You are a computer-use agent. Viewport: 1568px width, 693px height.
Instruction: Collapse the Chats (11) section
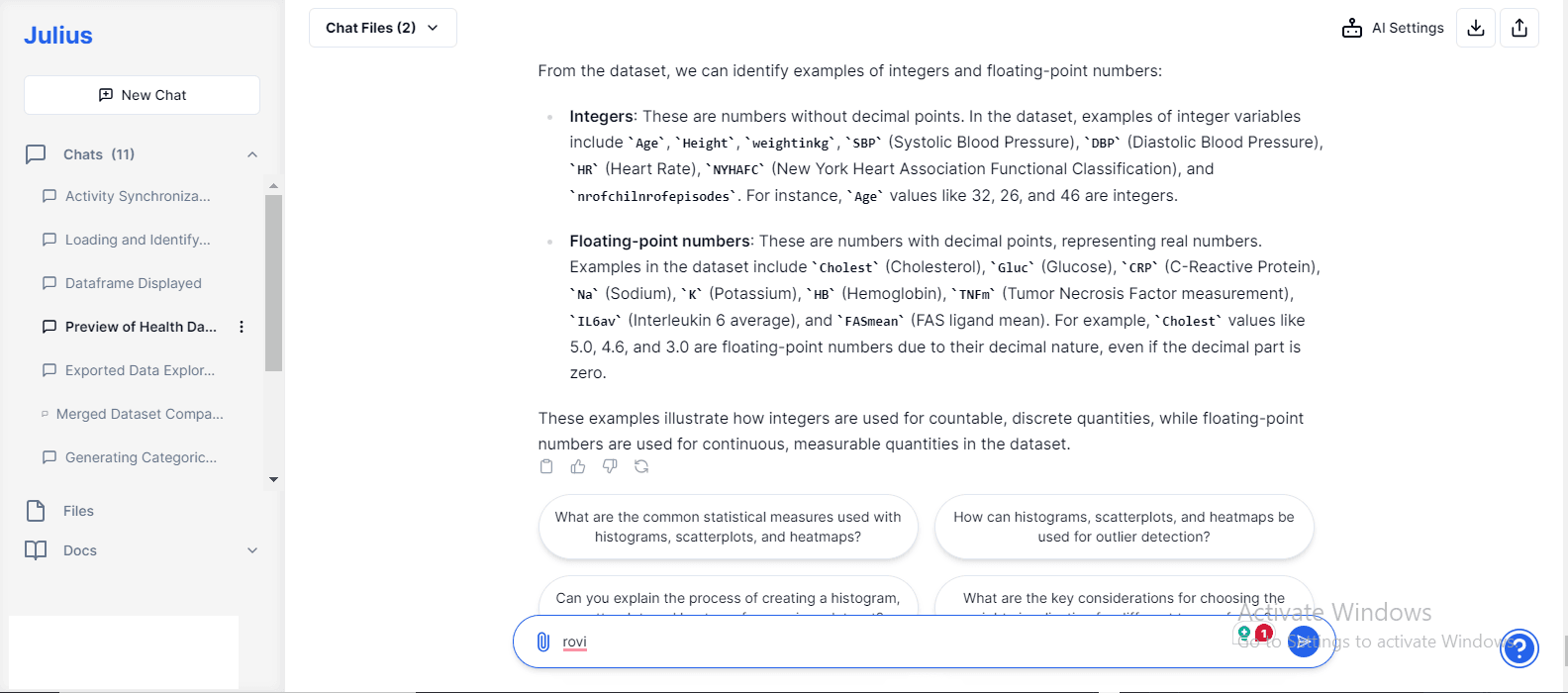pos(252,154)
